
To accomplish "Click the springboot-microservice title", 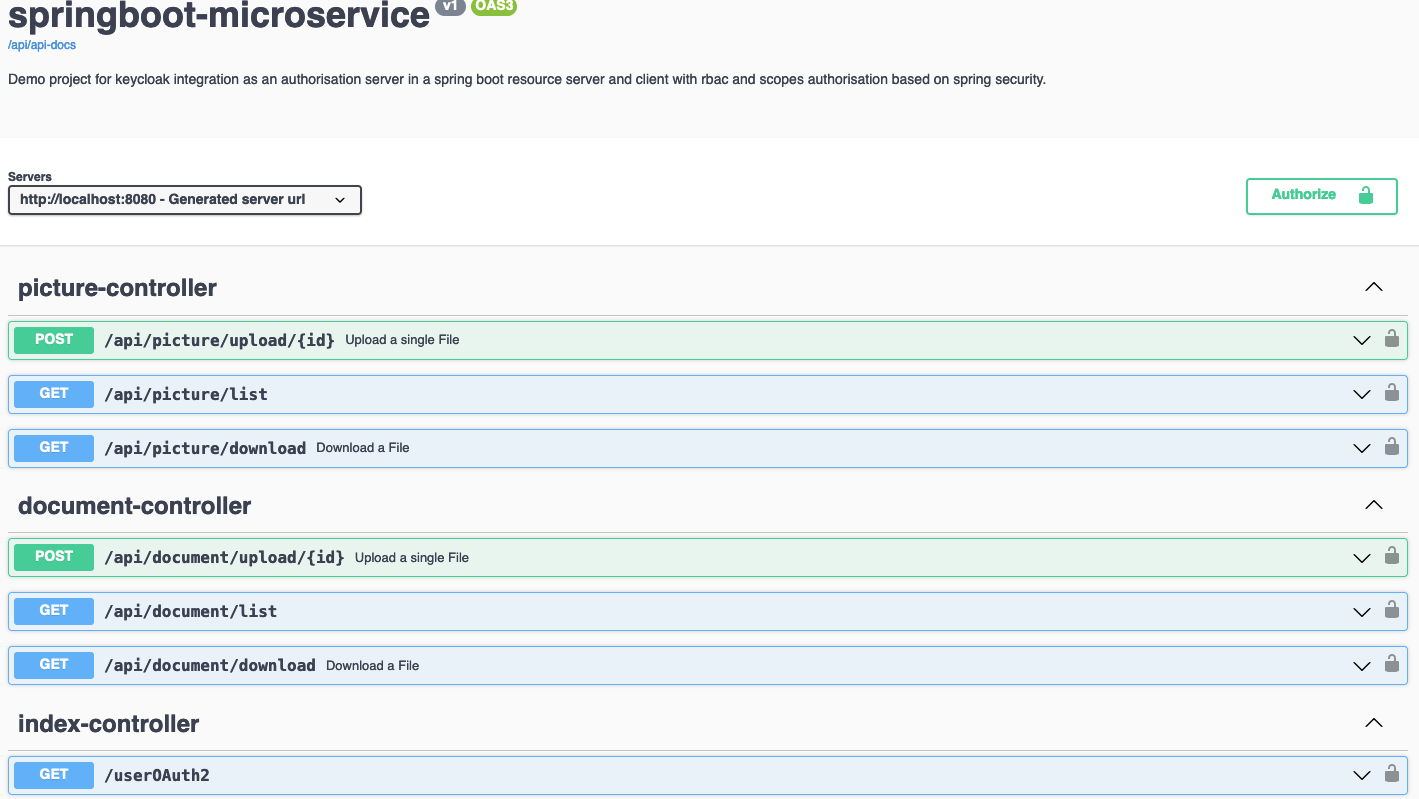I will click(219, 15).
